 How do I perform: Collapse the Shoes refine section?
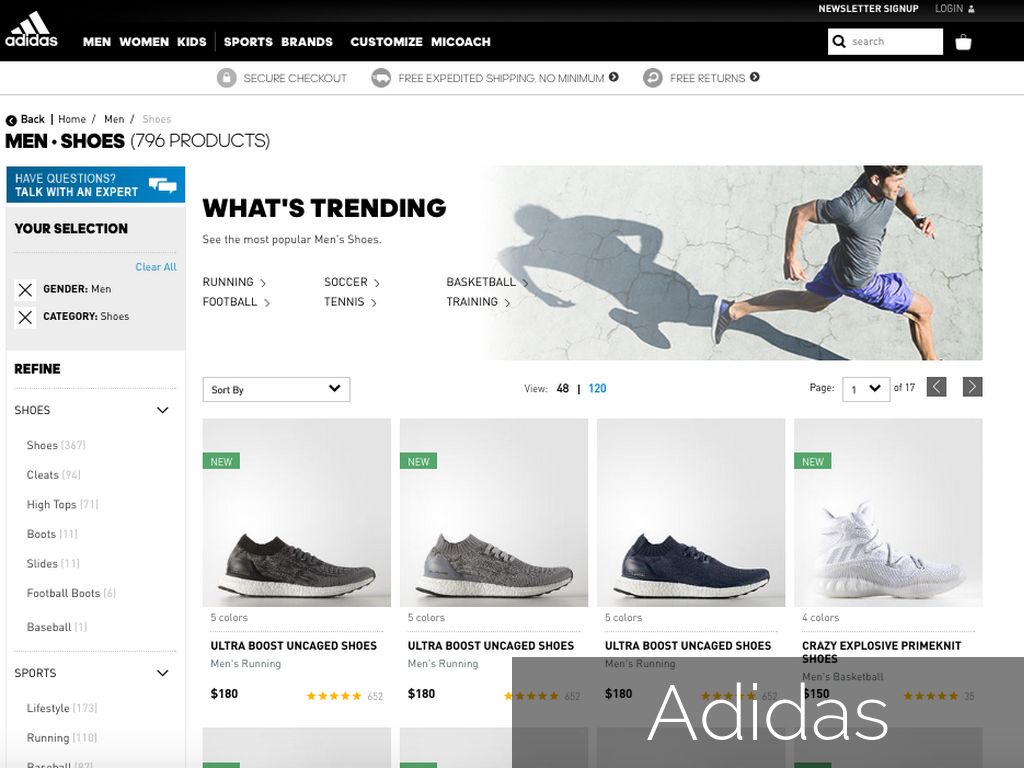[x=163, y=410]
